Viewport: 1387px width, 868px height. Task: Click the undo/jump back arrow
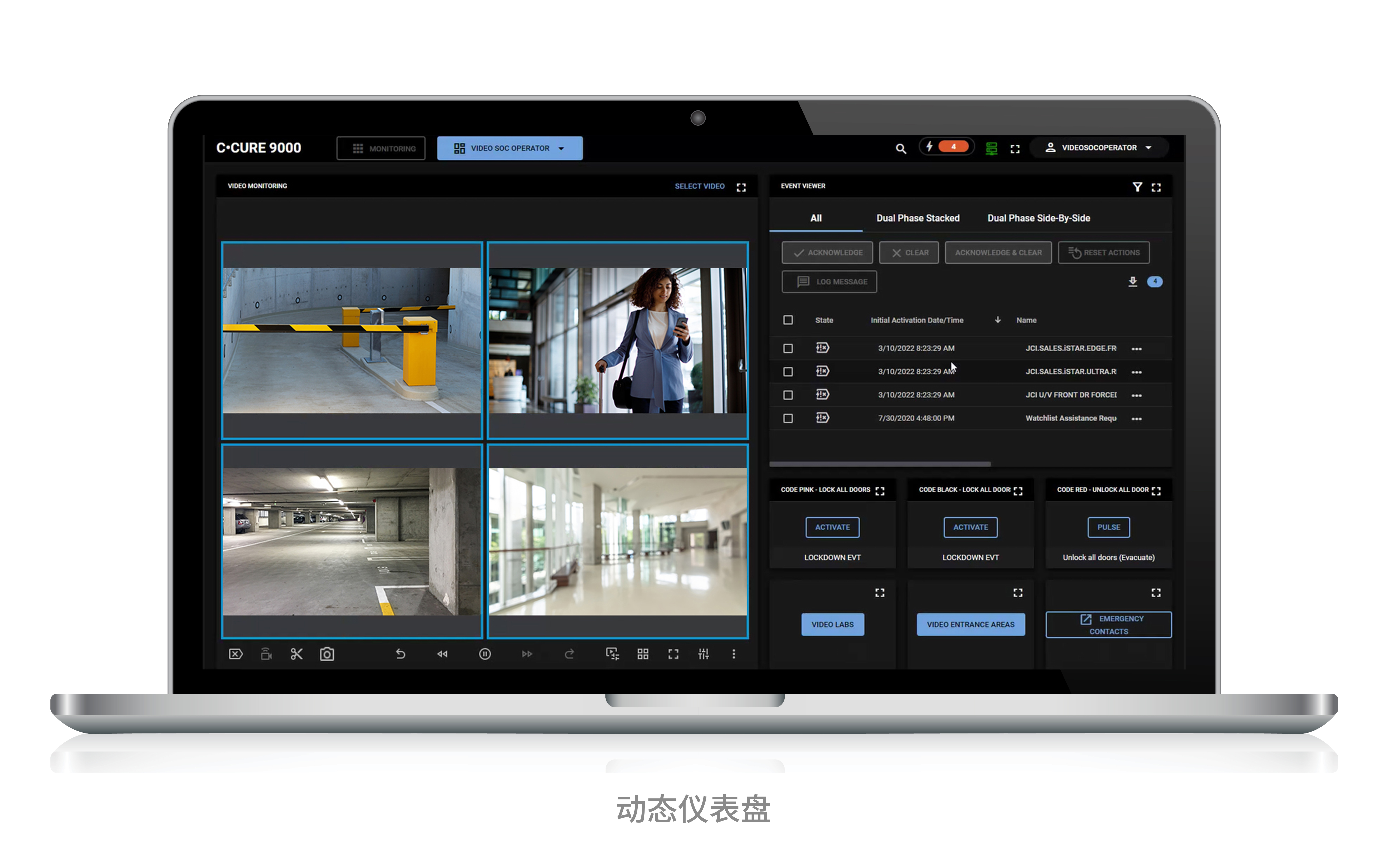pos(400,654)
